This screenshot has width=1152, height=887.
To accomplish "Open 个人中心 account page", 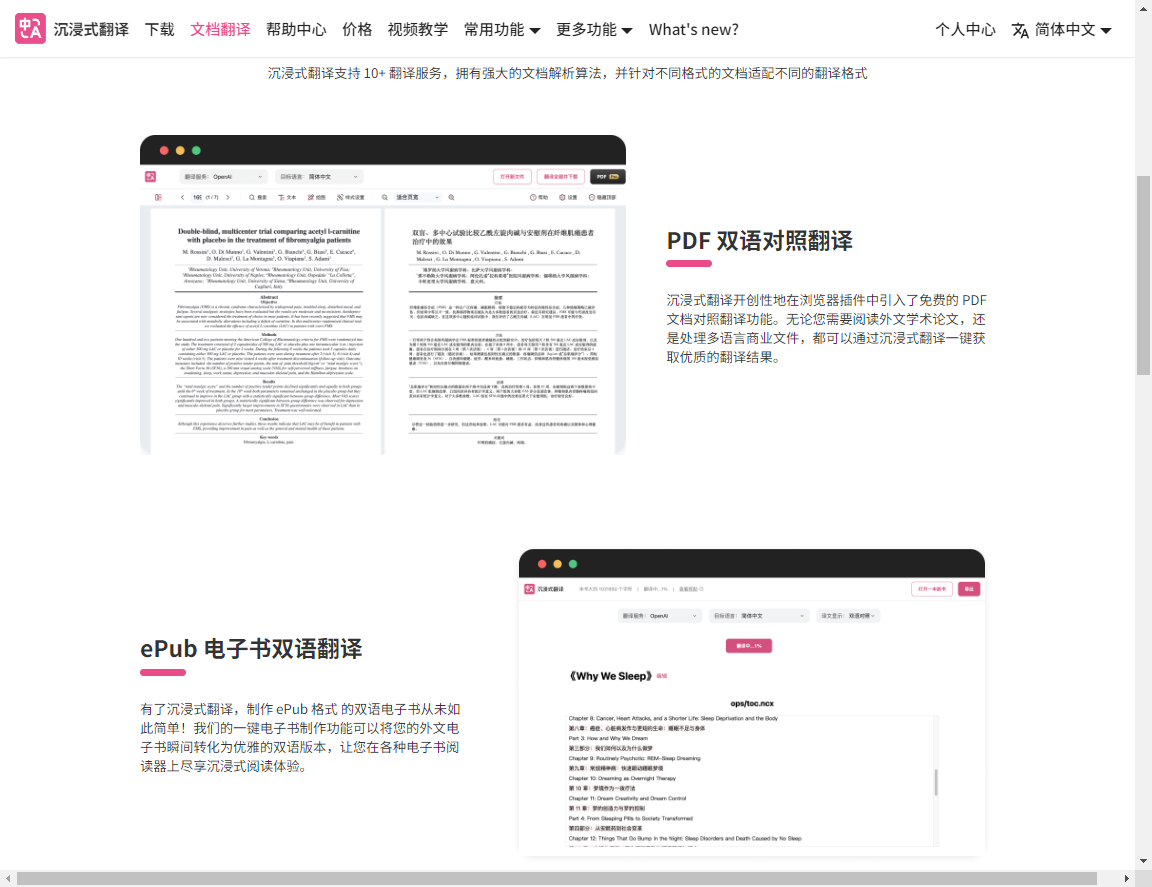I will pyautogui.click(x=965, y=29).
